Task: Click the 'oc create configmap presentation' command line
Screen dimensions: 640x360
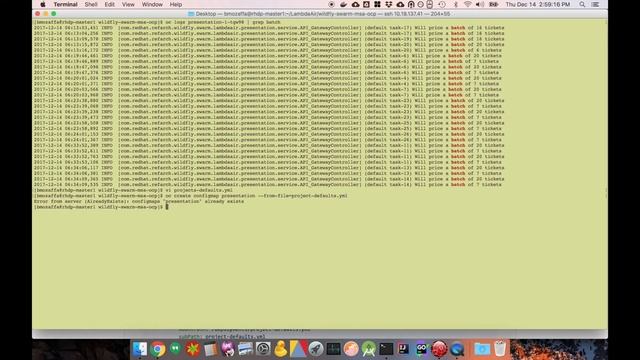Action: pos(190,196)
